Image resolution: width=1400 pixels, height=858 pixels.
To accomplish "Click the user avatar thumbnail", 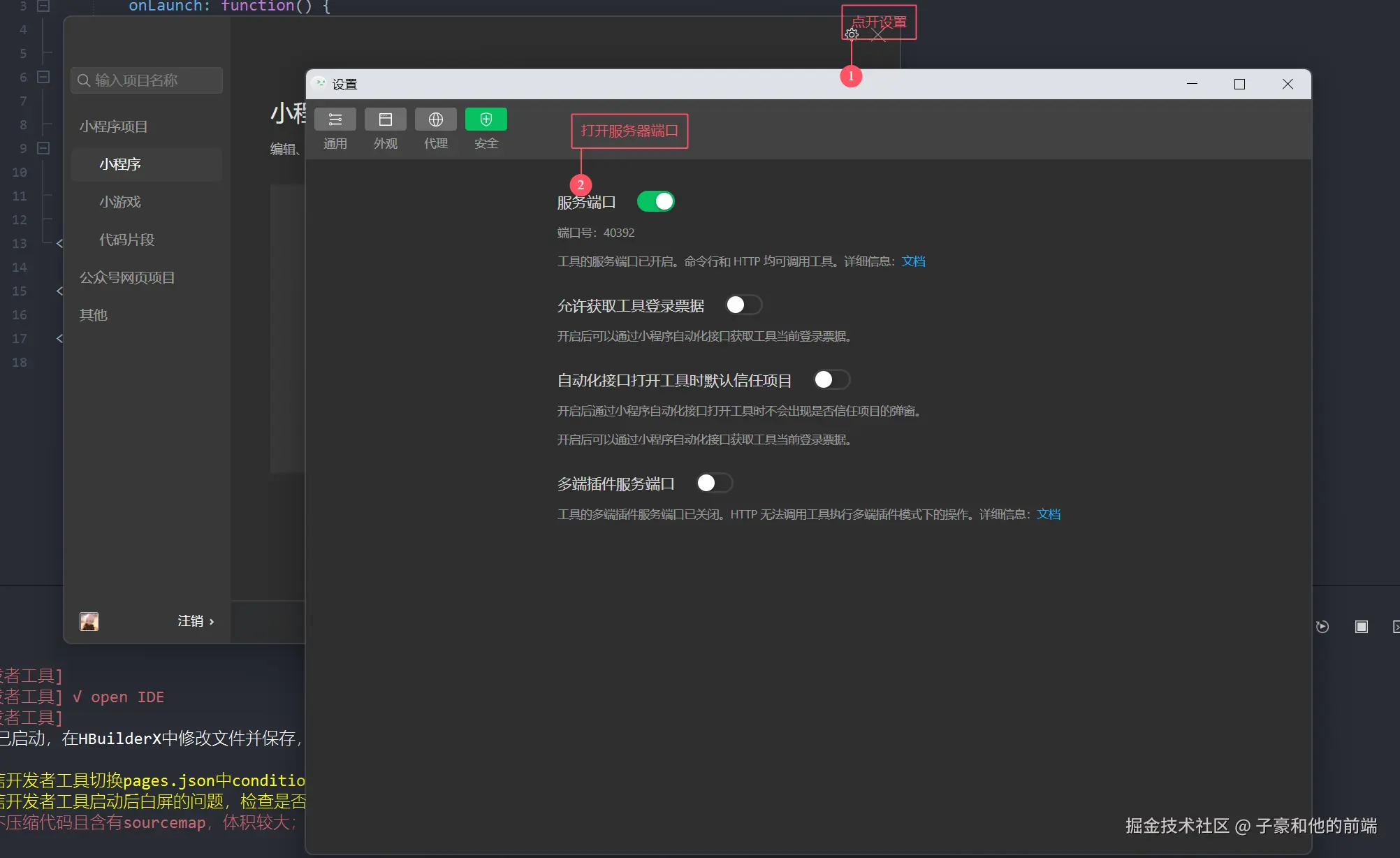I will tap(89, 621).
